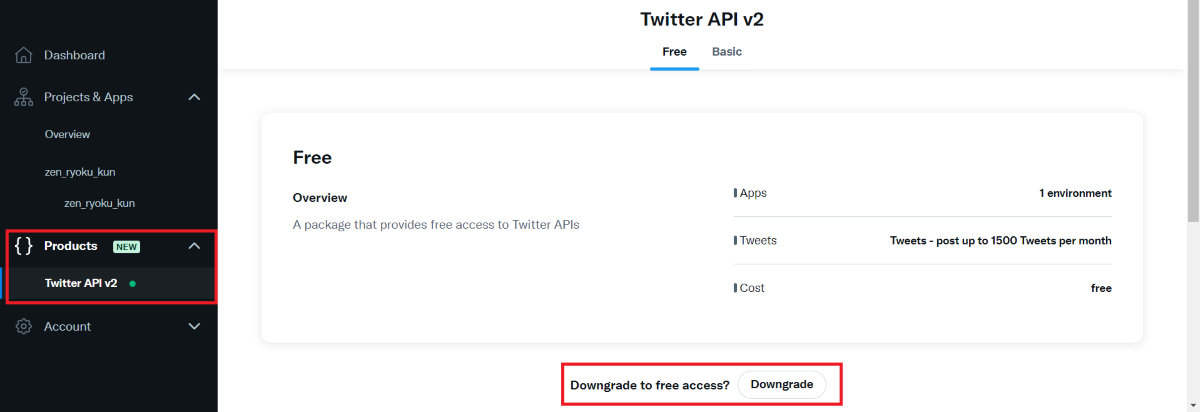Viewport: 1200px width, 412px height.
Task: Click the Dashboard home icon
Action: [x=24, y=55]
